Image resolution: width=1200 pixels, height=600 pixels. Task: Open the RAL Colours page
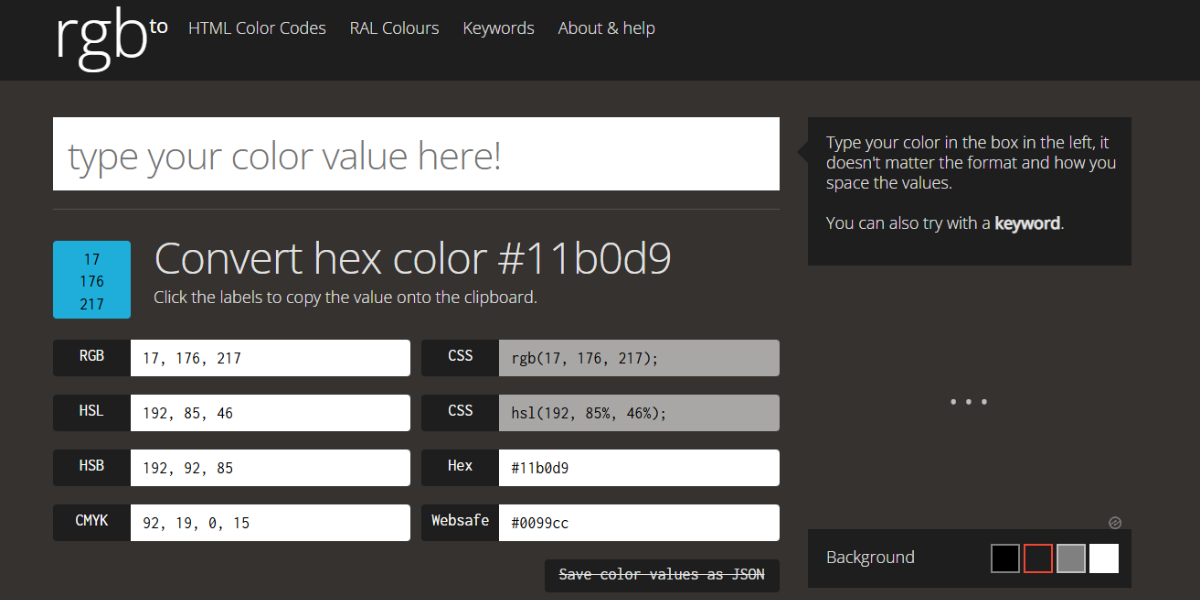pyautogui.click(x=394, y=28)
